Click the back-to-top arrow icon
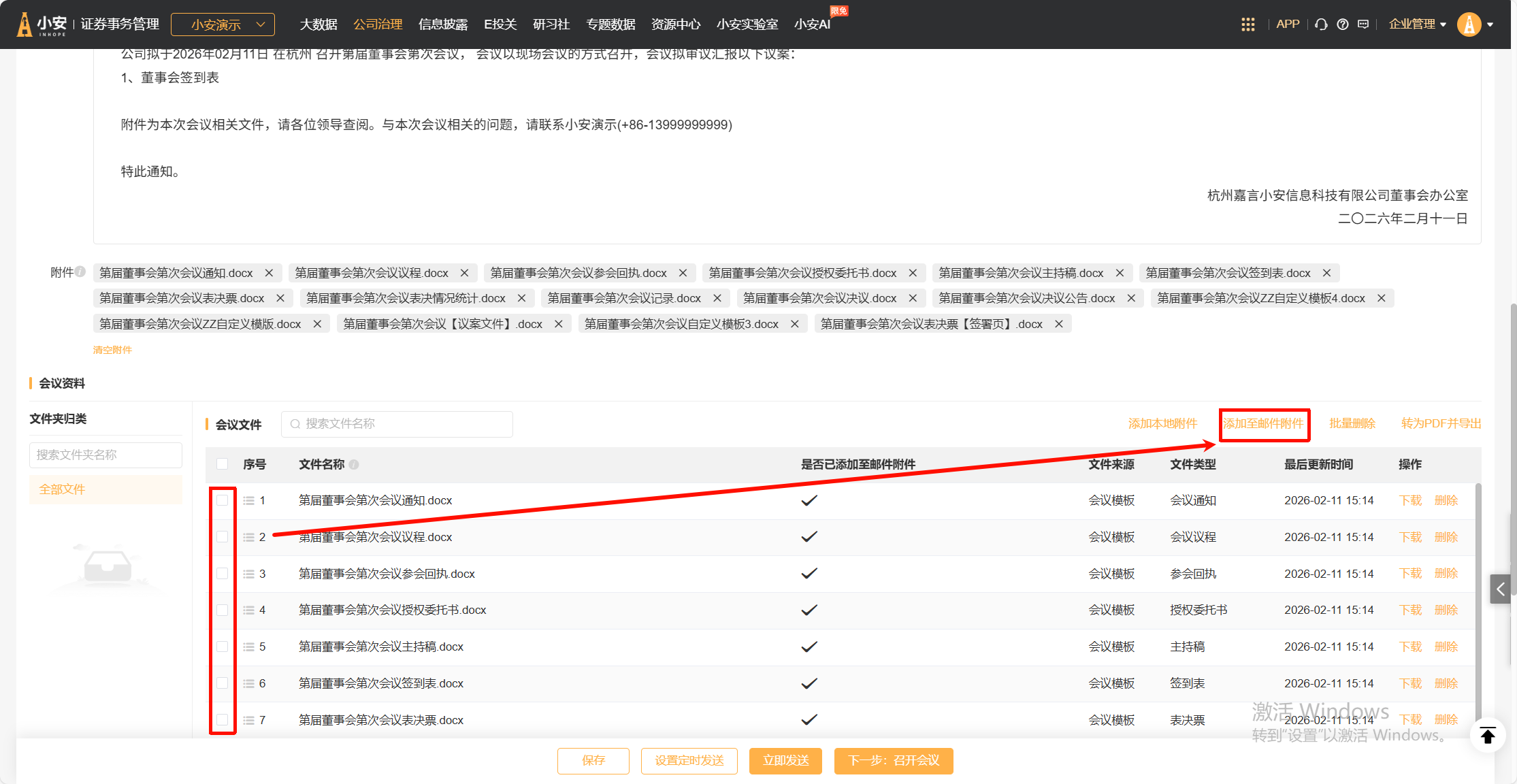Screen dimensions: 1517x784 [x=1488, y=735]
